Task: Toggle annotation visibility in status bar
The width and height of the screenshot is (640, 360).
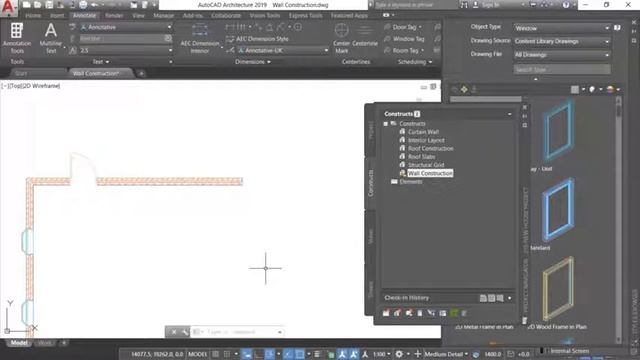Action: (342, 354)
